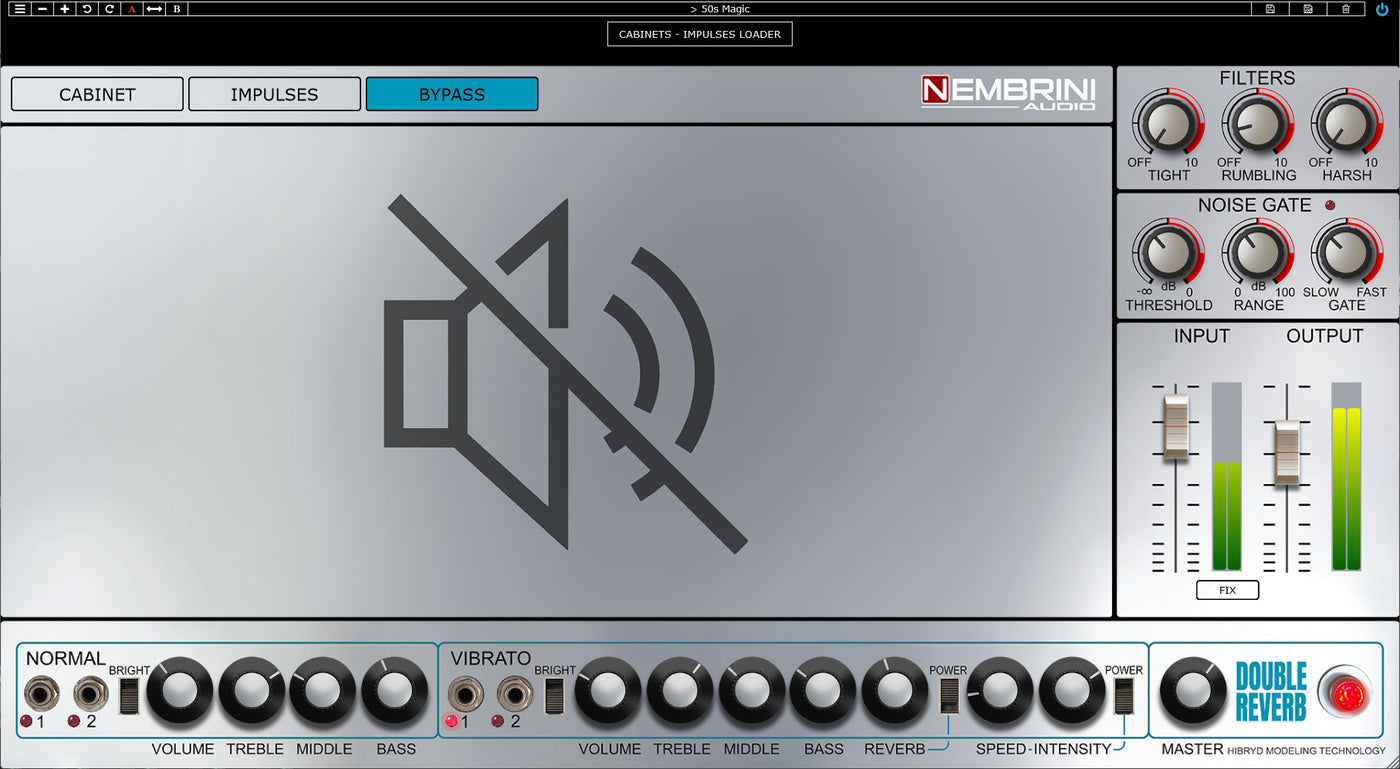Click the minus zoom-out icon
This screenshot has width=1400, height=769.
(42, 9)
